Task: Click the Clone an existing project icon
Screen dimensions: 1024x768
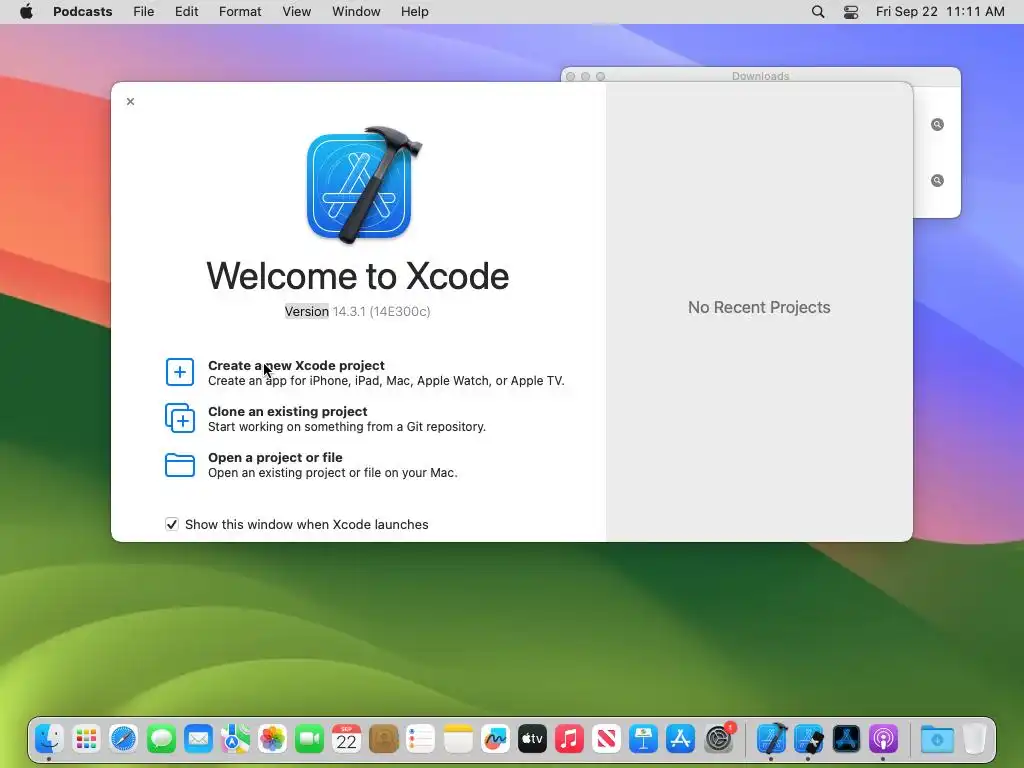Action: [180, 418]
